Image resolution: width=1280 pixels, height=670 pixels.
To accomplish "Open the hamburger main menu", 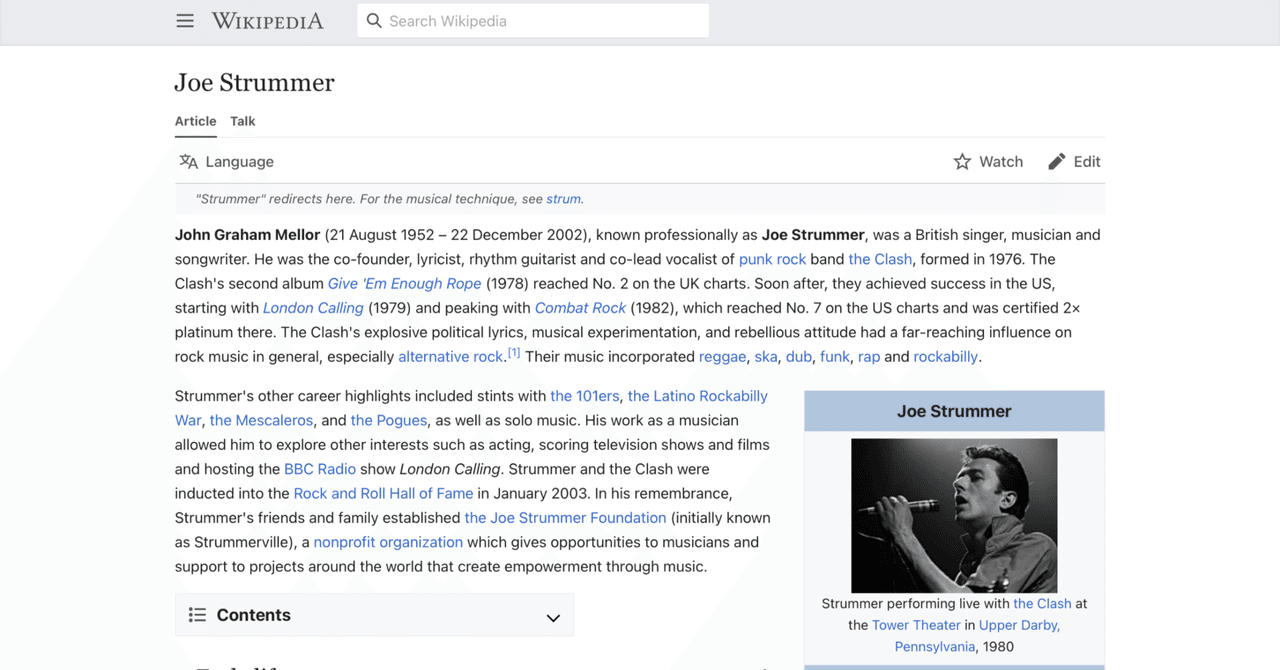I will click(185, 20).
